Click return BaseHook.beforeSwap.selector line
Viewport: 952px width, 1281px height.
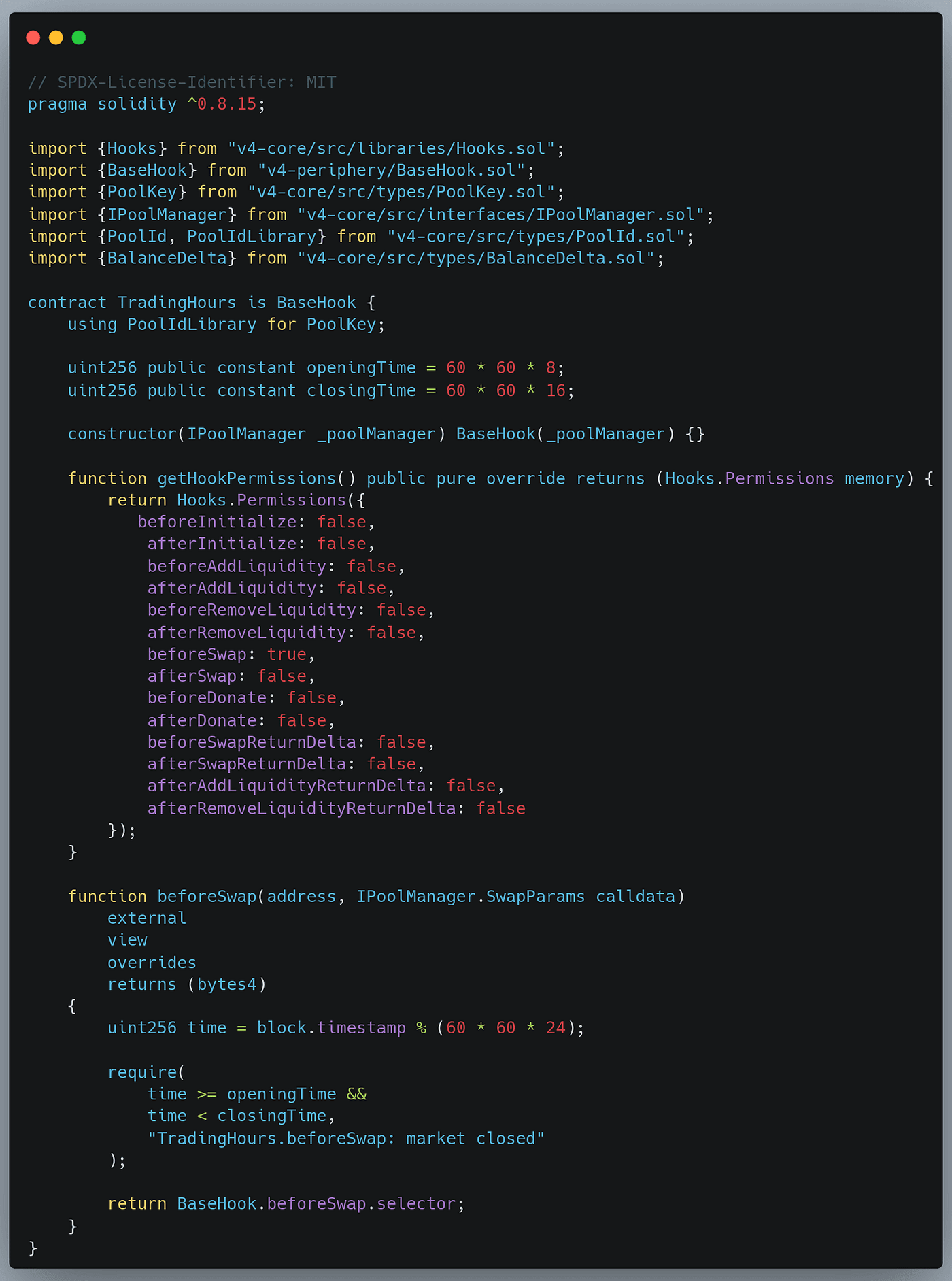pyautogui.click(x=286, y=1204)
